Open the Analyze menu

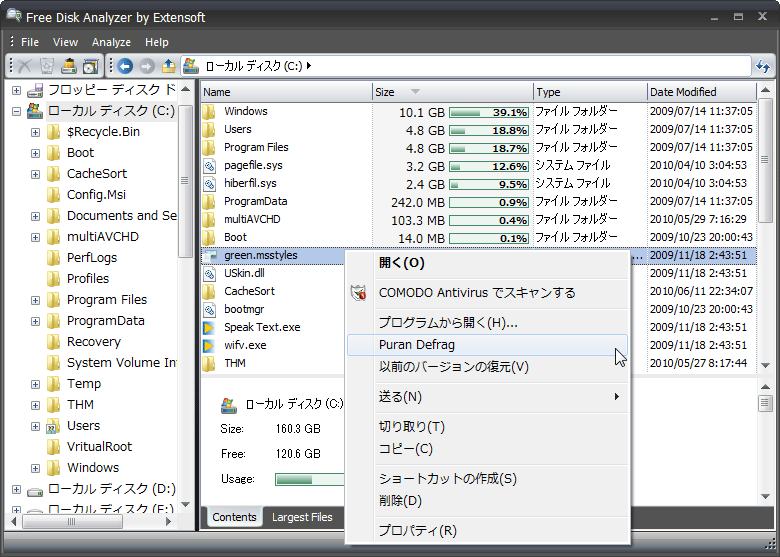coord(111,42)
